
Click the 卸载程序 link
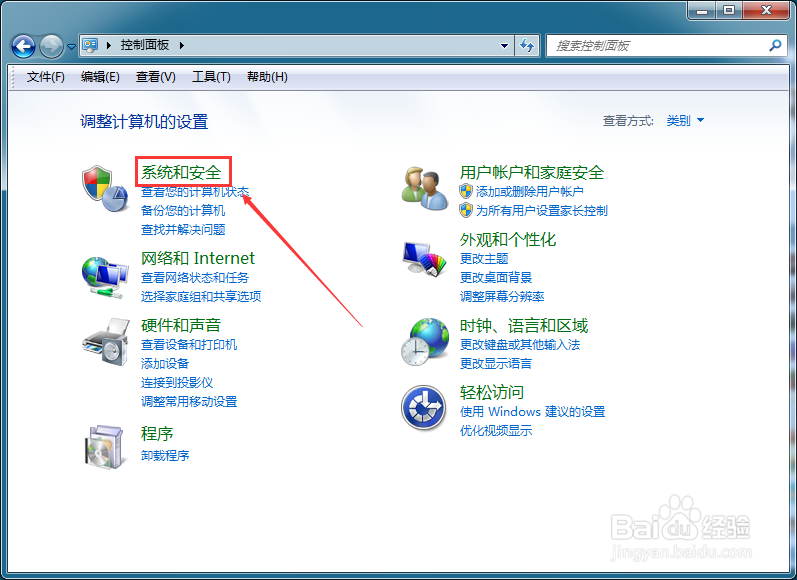165,455
